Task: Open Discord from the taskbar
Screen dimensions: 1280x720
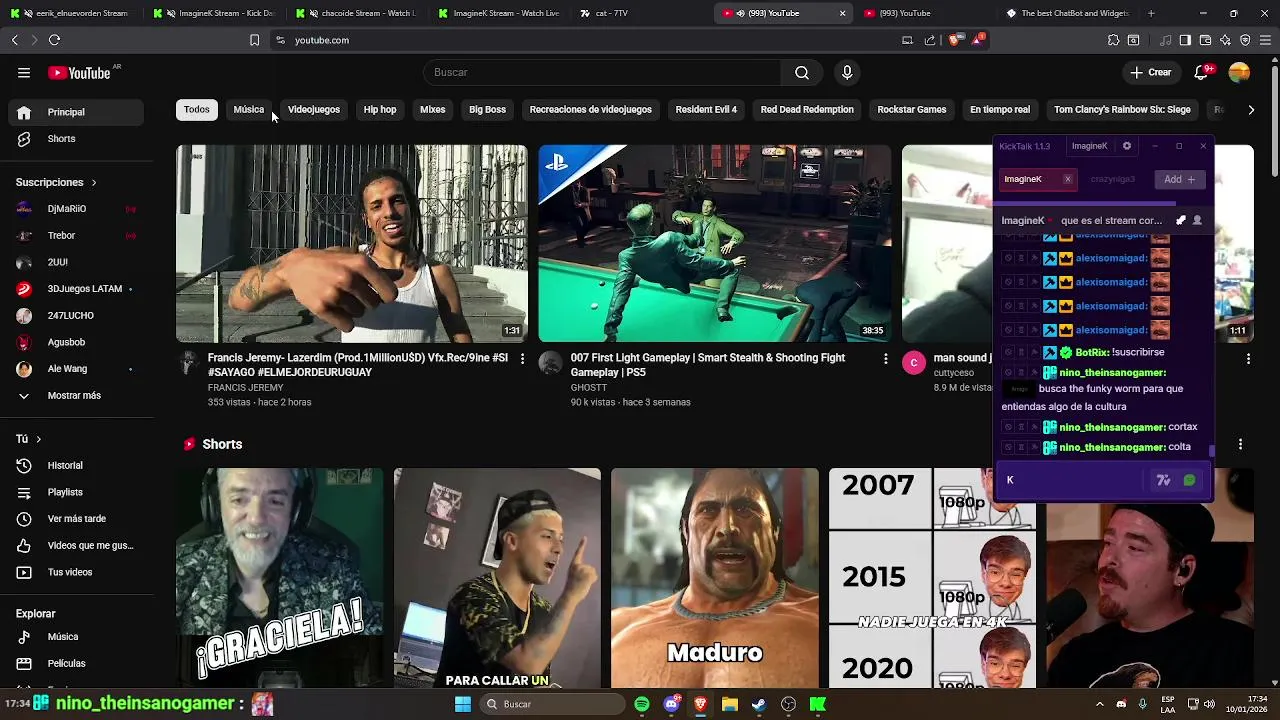Action: point(671,704)
